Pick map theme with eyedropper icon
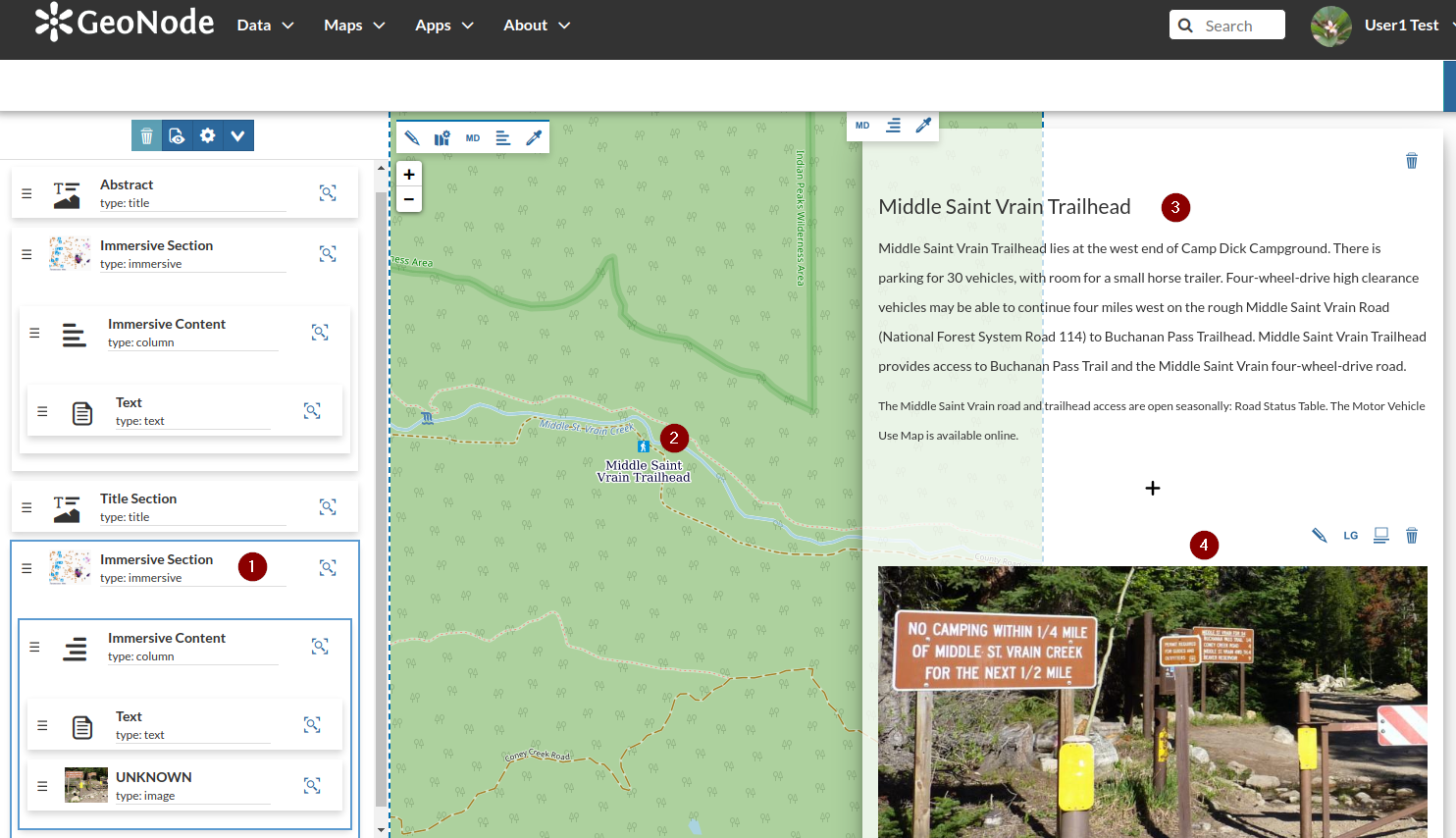The height and width of the screenshot is (838, 1456). [x=534, y=138]
